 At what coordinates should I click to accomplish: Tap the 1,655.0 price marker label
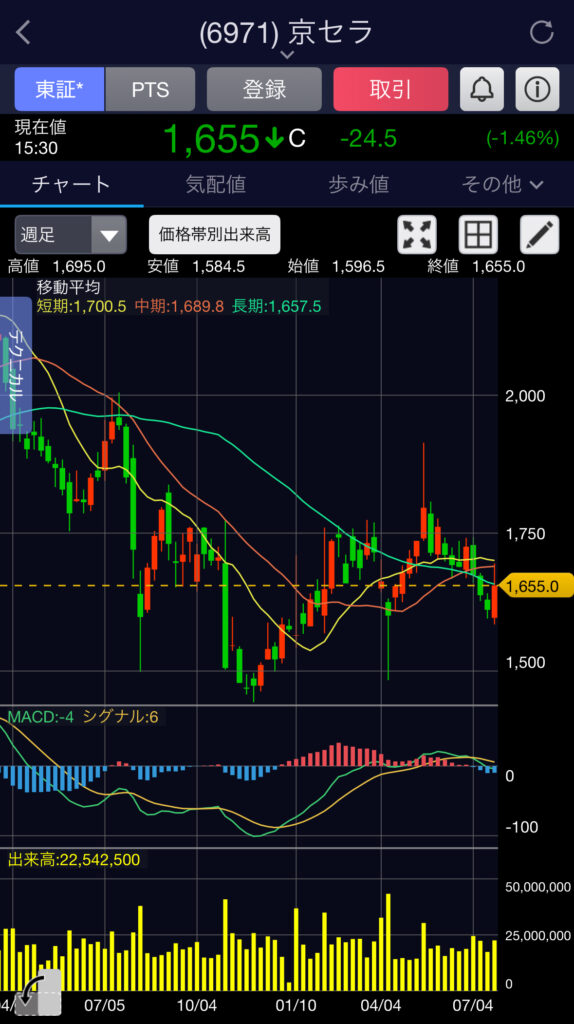pos(534,586)
